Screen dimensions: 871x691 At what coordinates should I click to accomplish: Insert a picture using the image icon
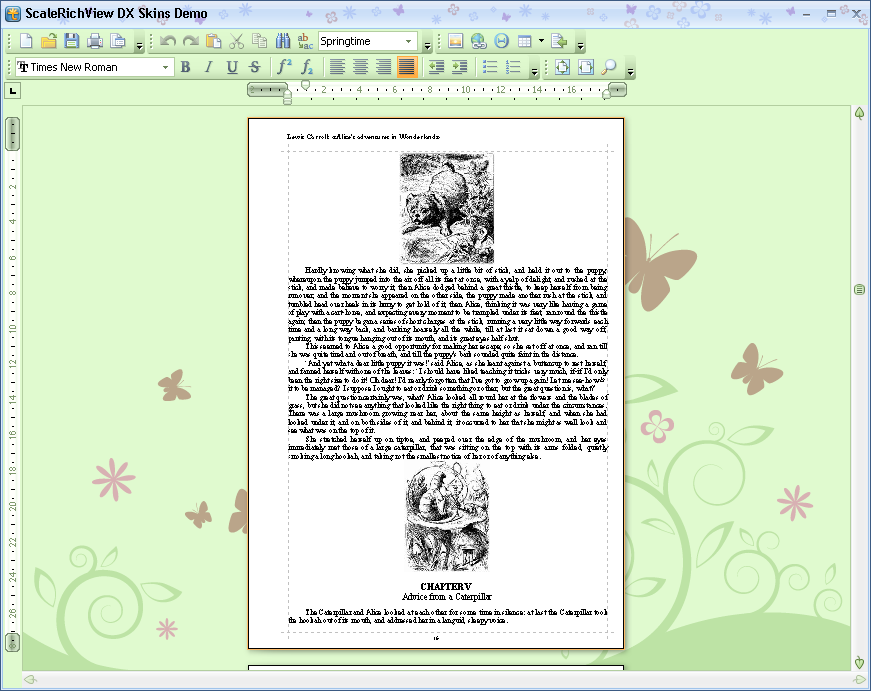(456, 41)
